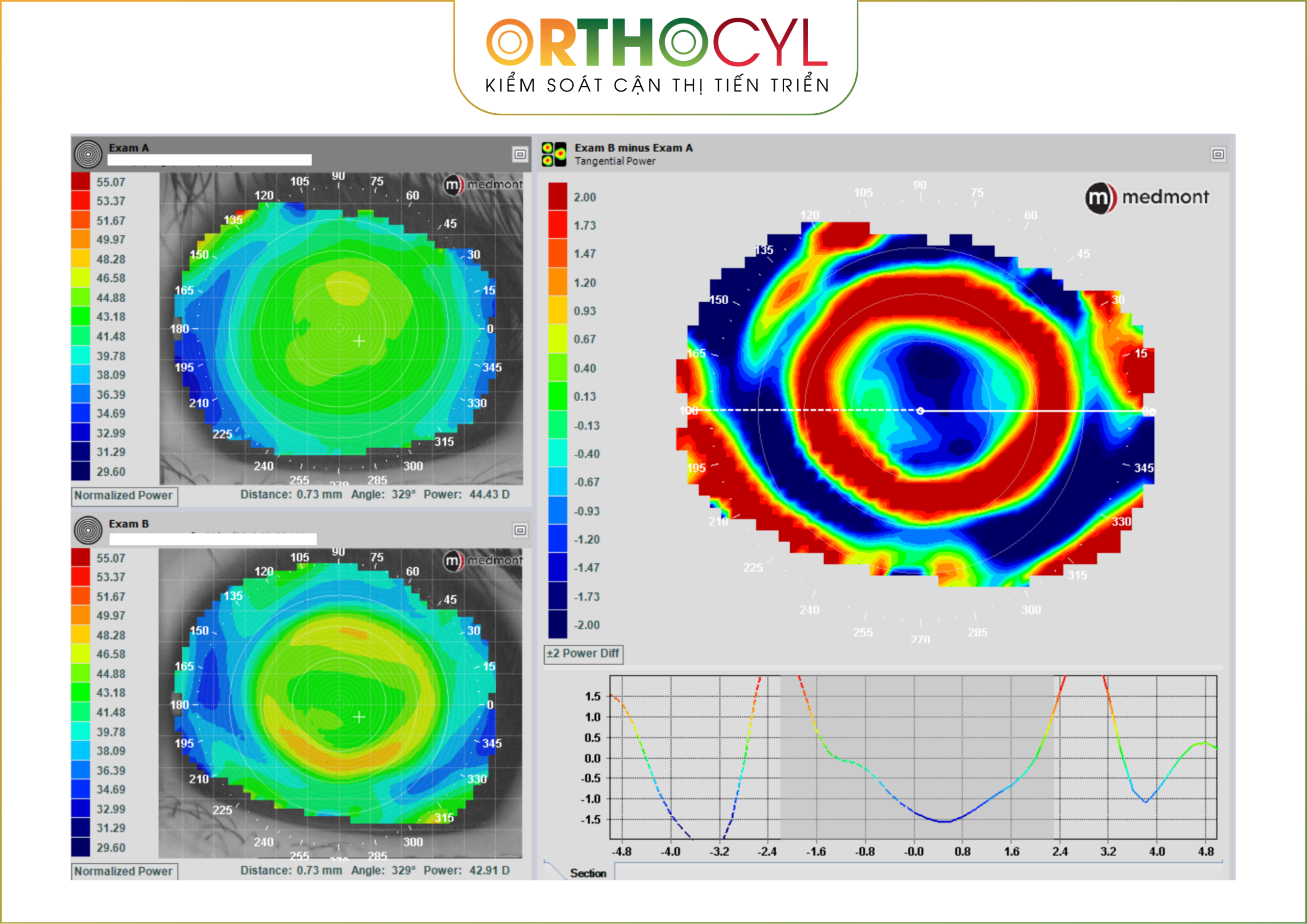The image size is (1307, 924).
Task: Click "Angle: 329°" under the Exam B map
Action: [383, 870]
